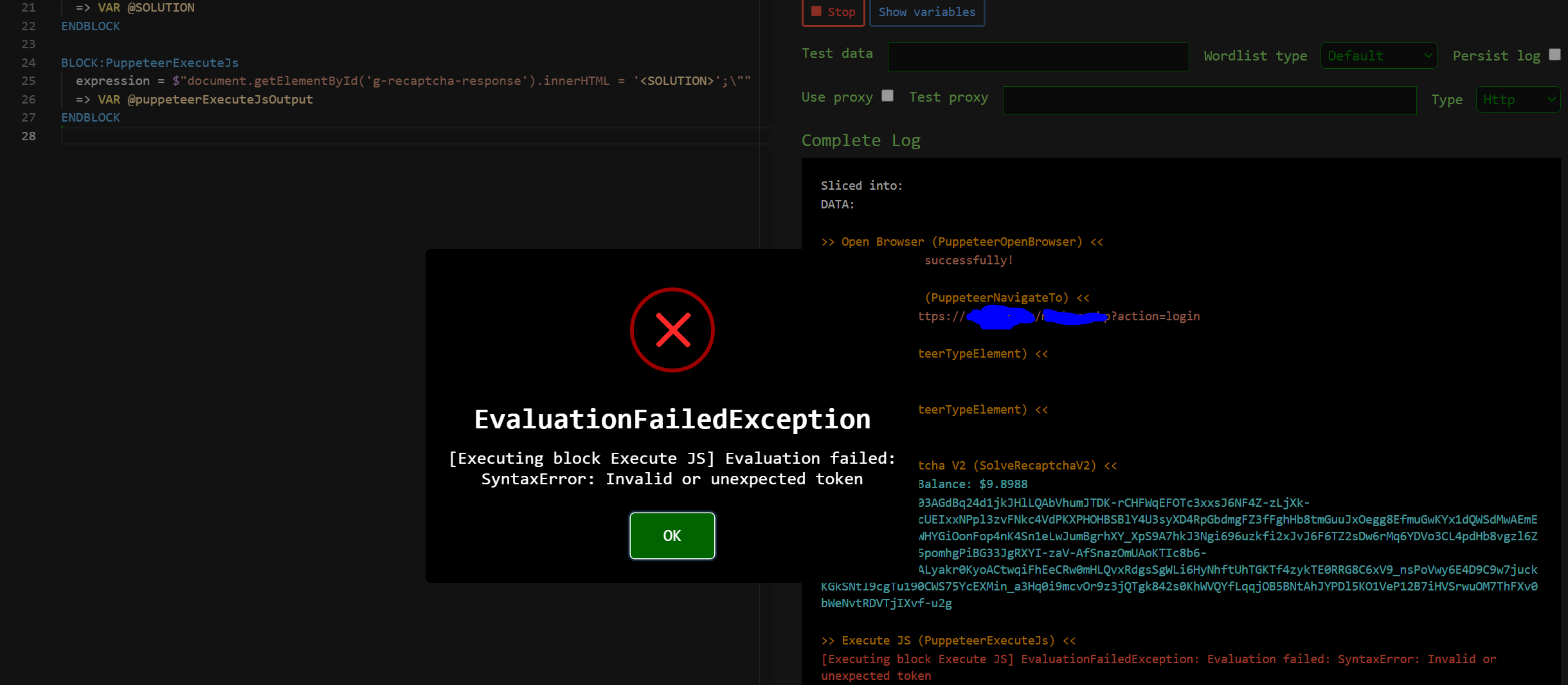The height and width of the screenshot is (685, 1568).
Task: Click BLOCK:PuppeteerExecuteJs on line 24
Action: coord(150,62)
